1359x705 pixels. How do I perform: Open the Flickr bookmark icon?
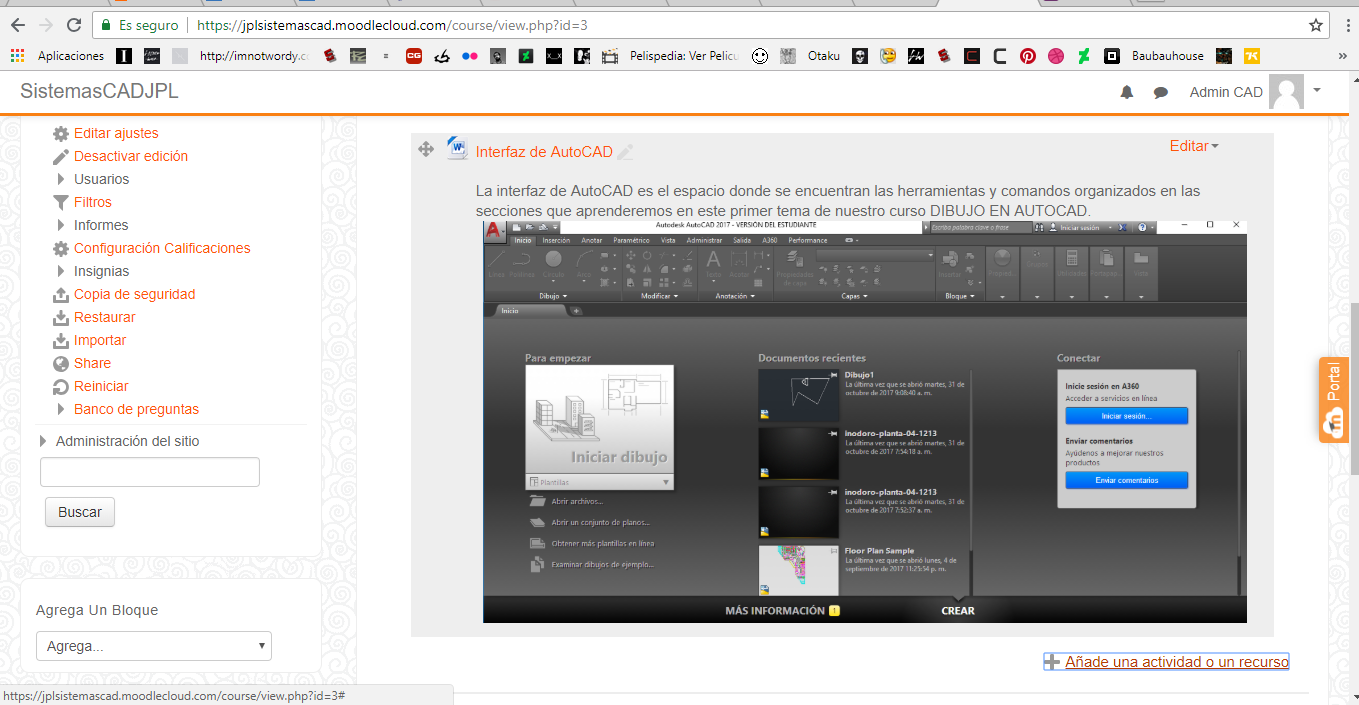tap(469, 56)
